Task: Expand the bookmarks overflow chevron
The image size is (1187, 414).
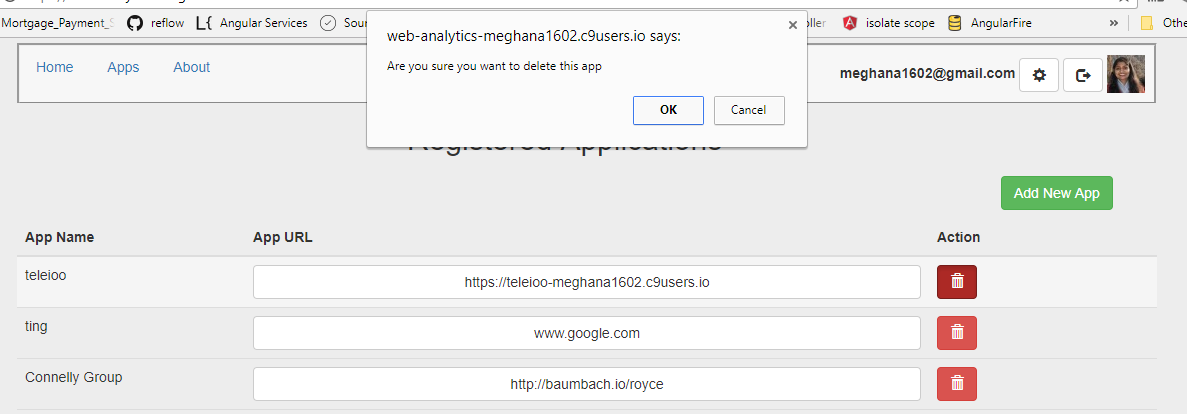Action: [x=1114, y=23]
